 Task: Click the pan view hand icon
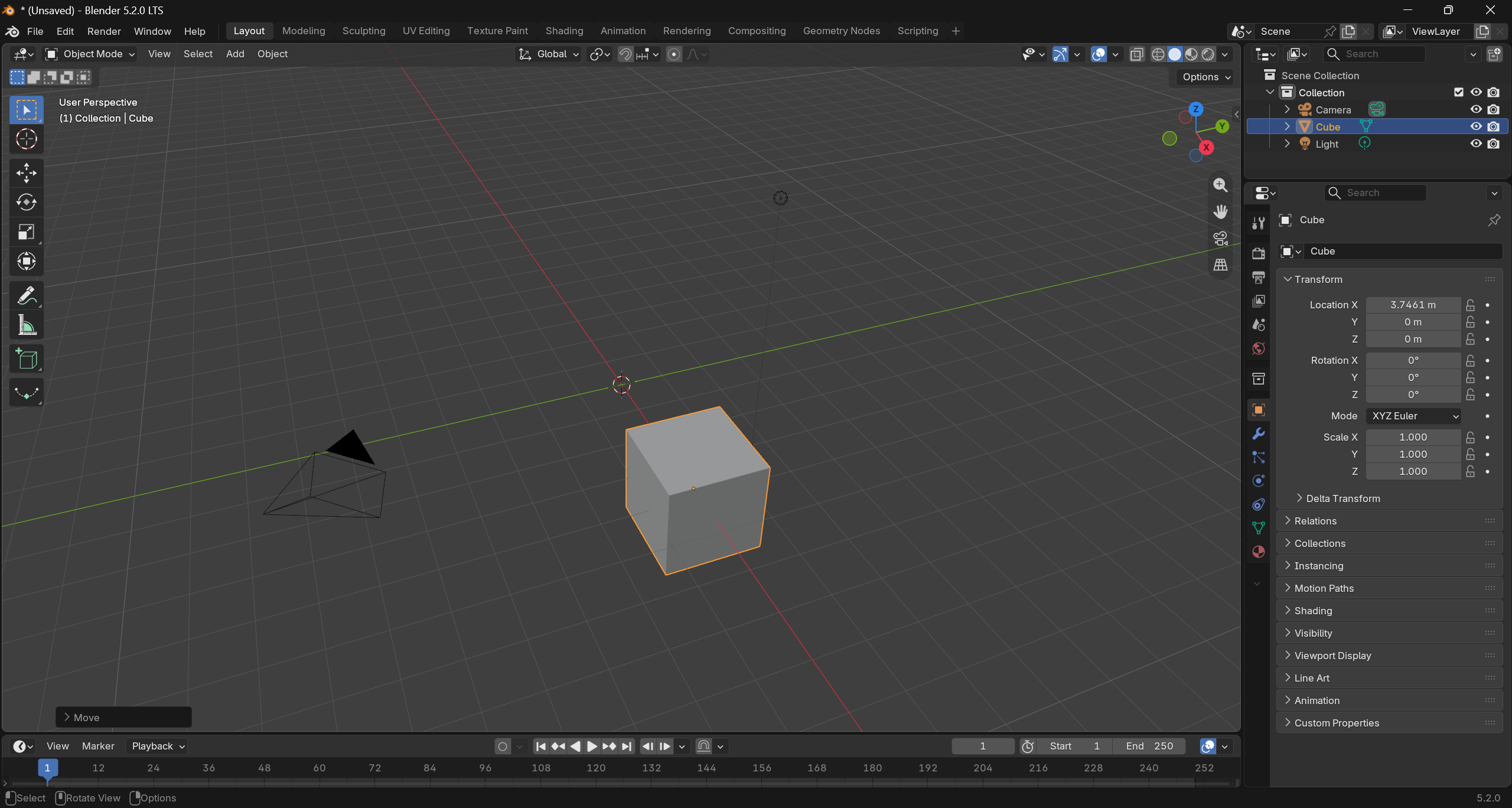click(x=1220, y=211)
